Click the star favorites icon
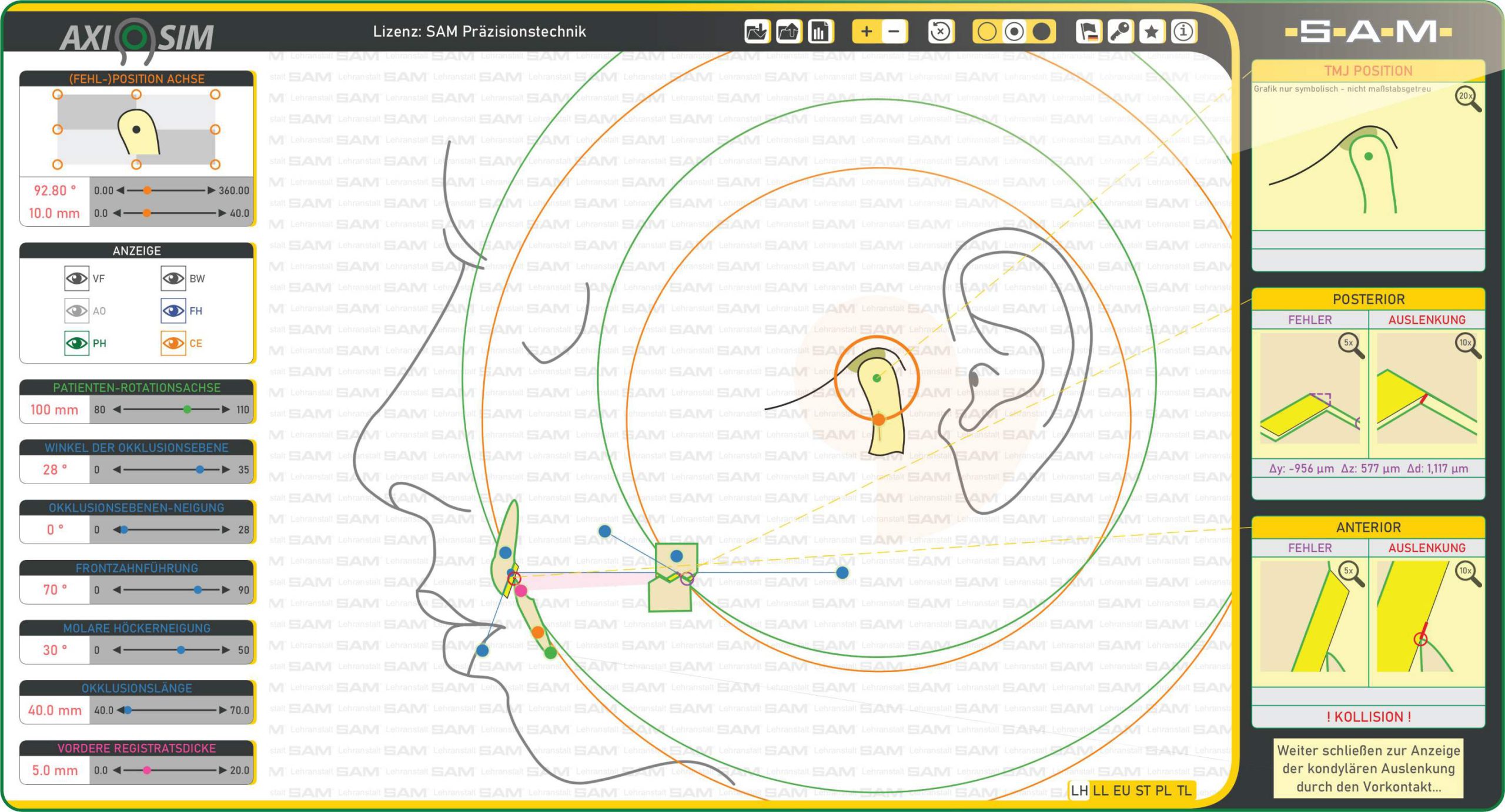This screenshot has height=812, width=1505. tap(1152, 32)
